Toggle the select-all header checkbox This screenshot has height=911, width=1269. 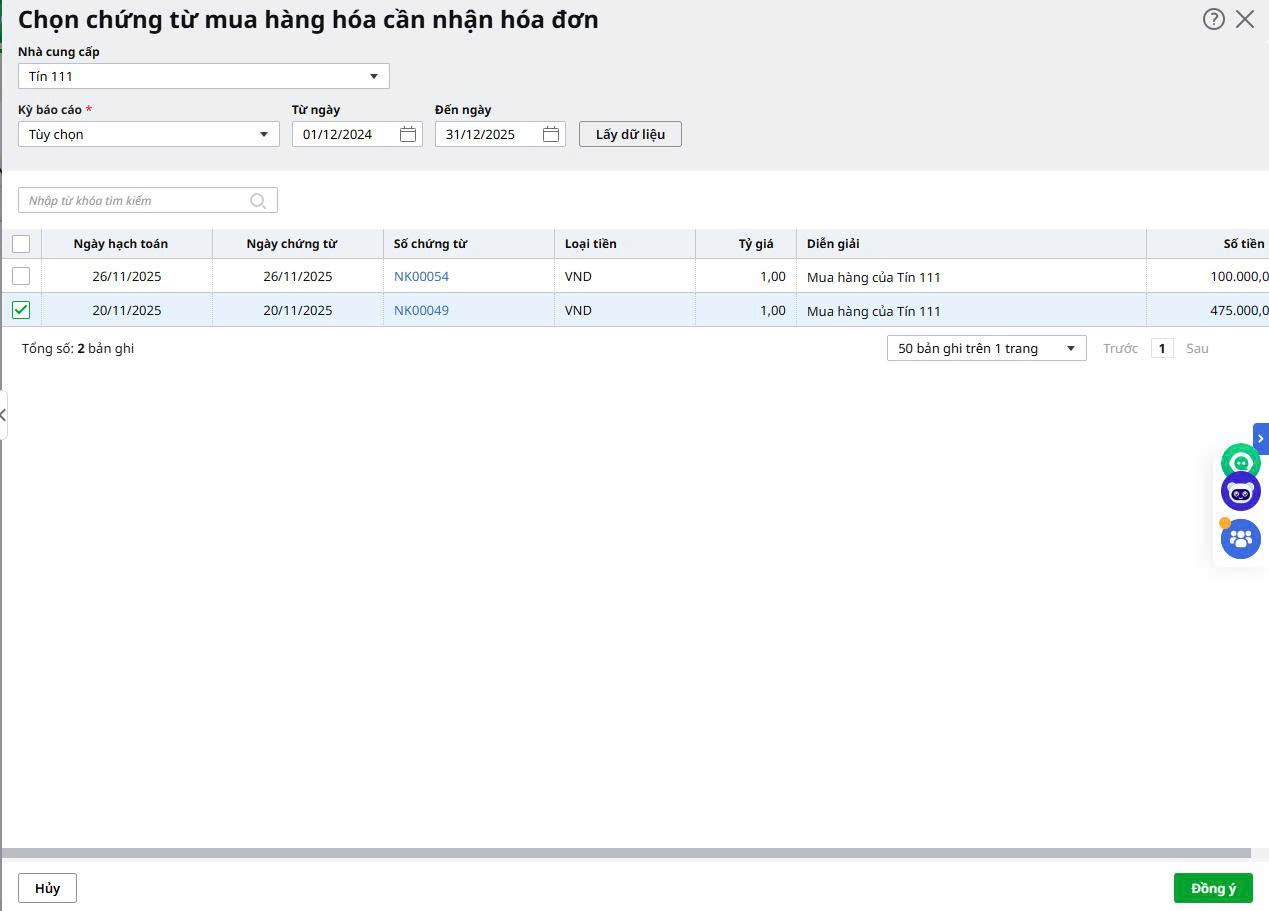click(21, 244)
